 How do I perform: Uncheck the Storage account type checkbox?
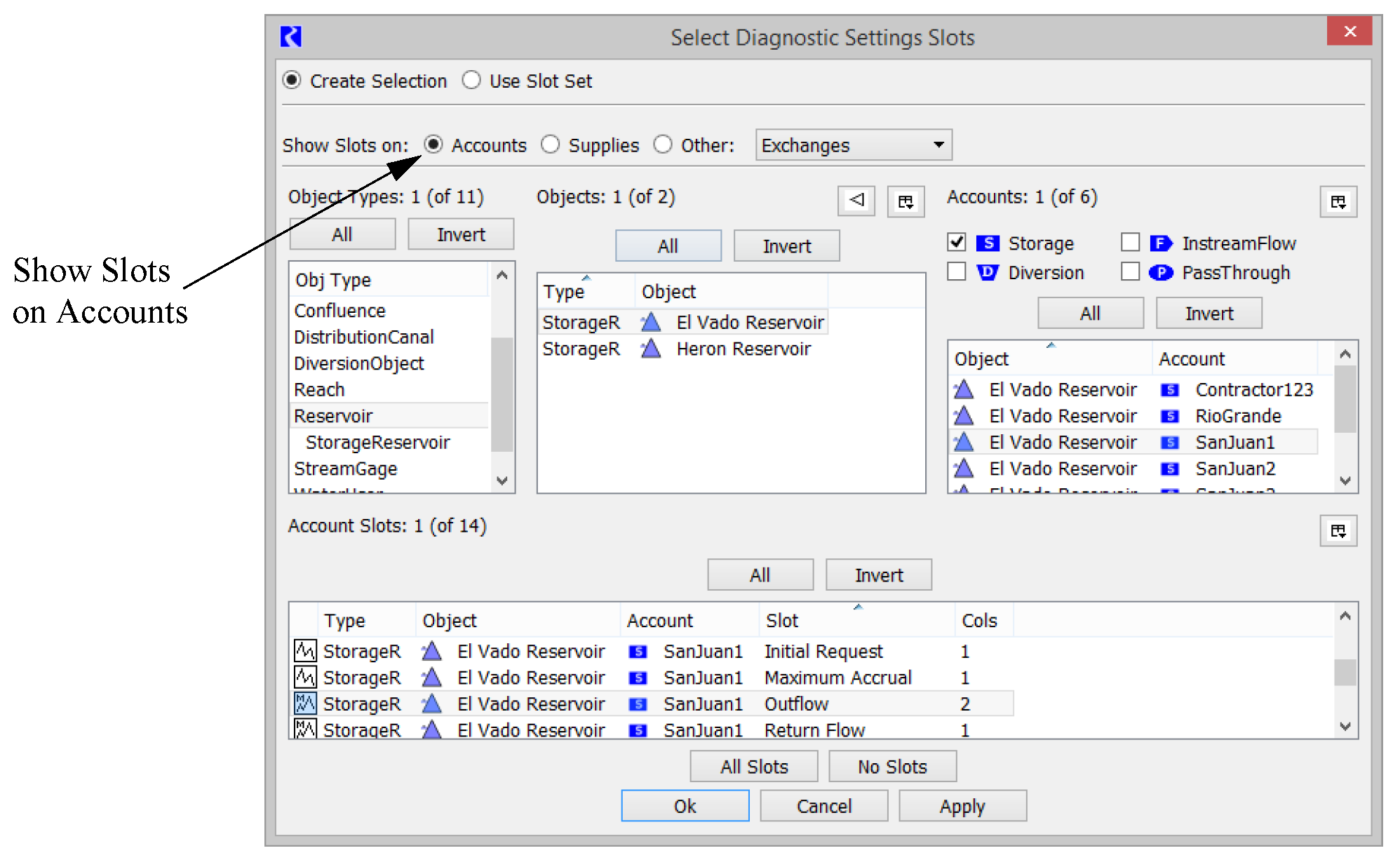click(x=957, y=243)
